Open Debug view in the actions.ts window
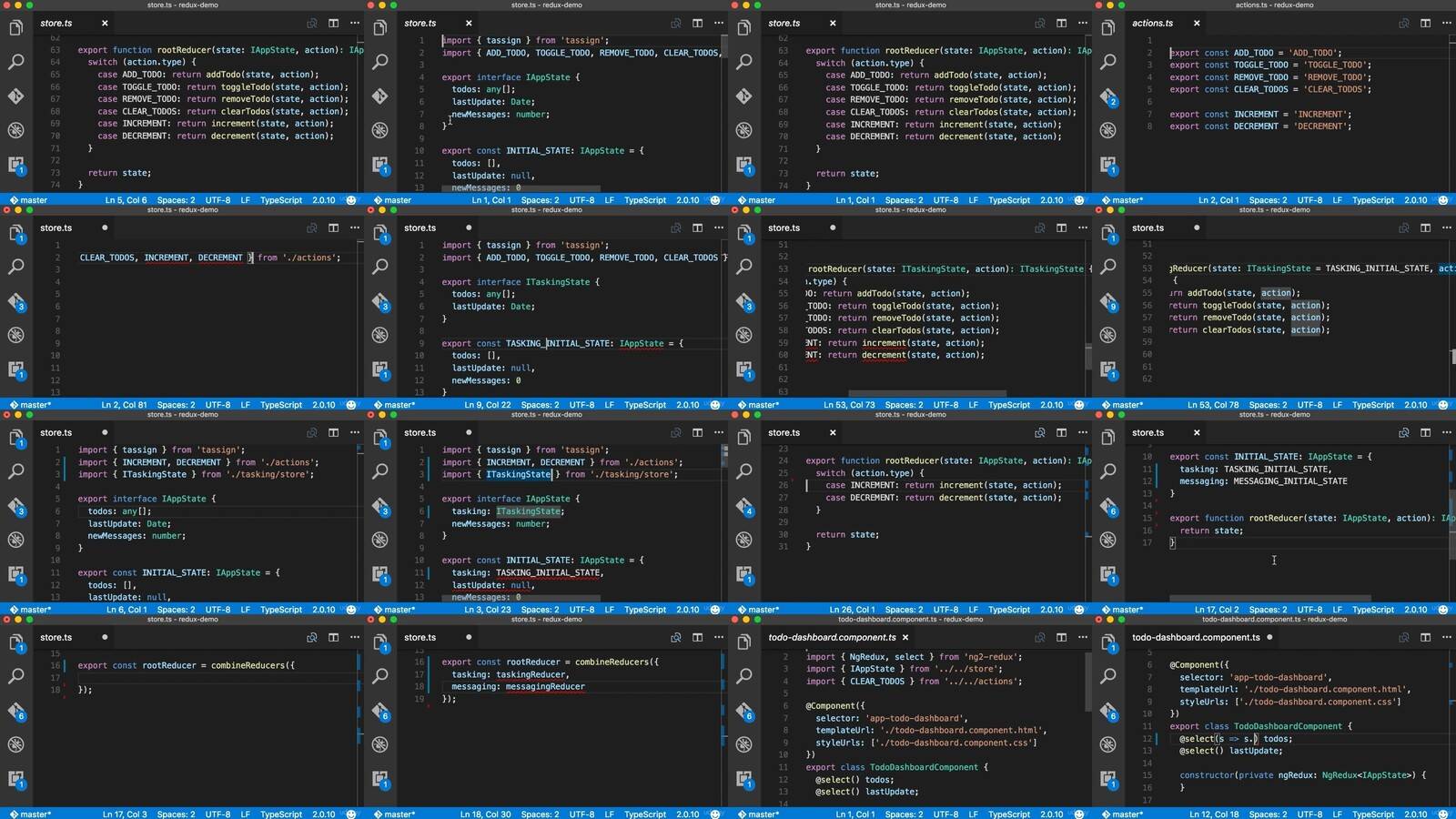Screen dimensions: 1456x819 pos(1107,130)
